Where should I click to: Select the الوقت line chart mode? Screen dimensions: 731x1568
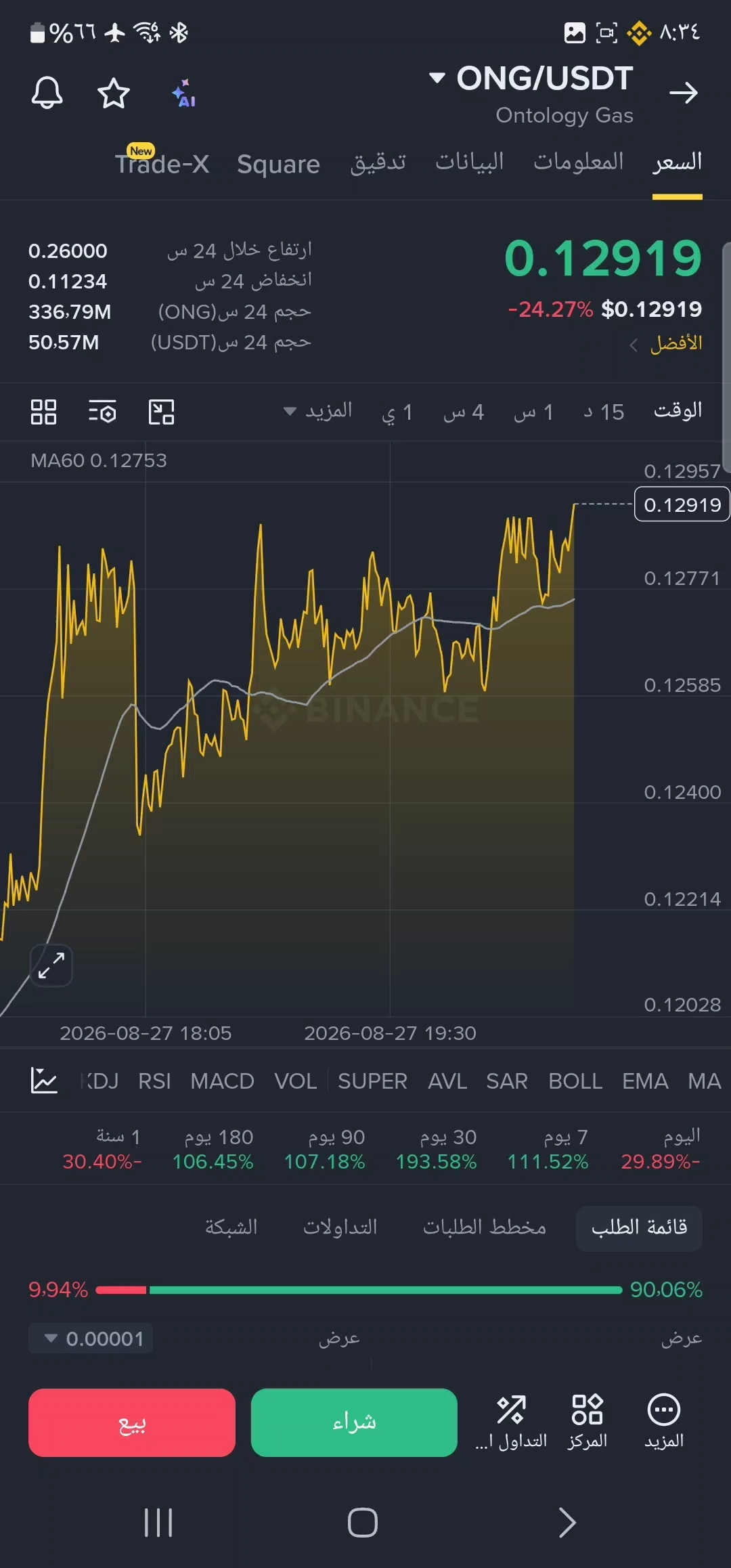[678, 411]
